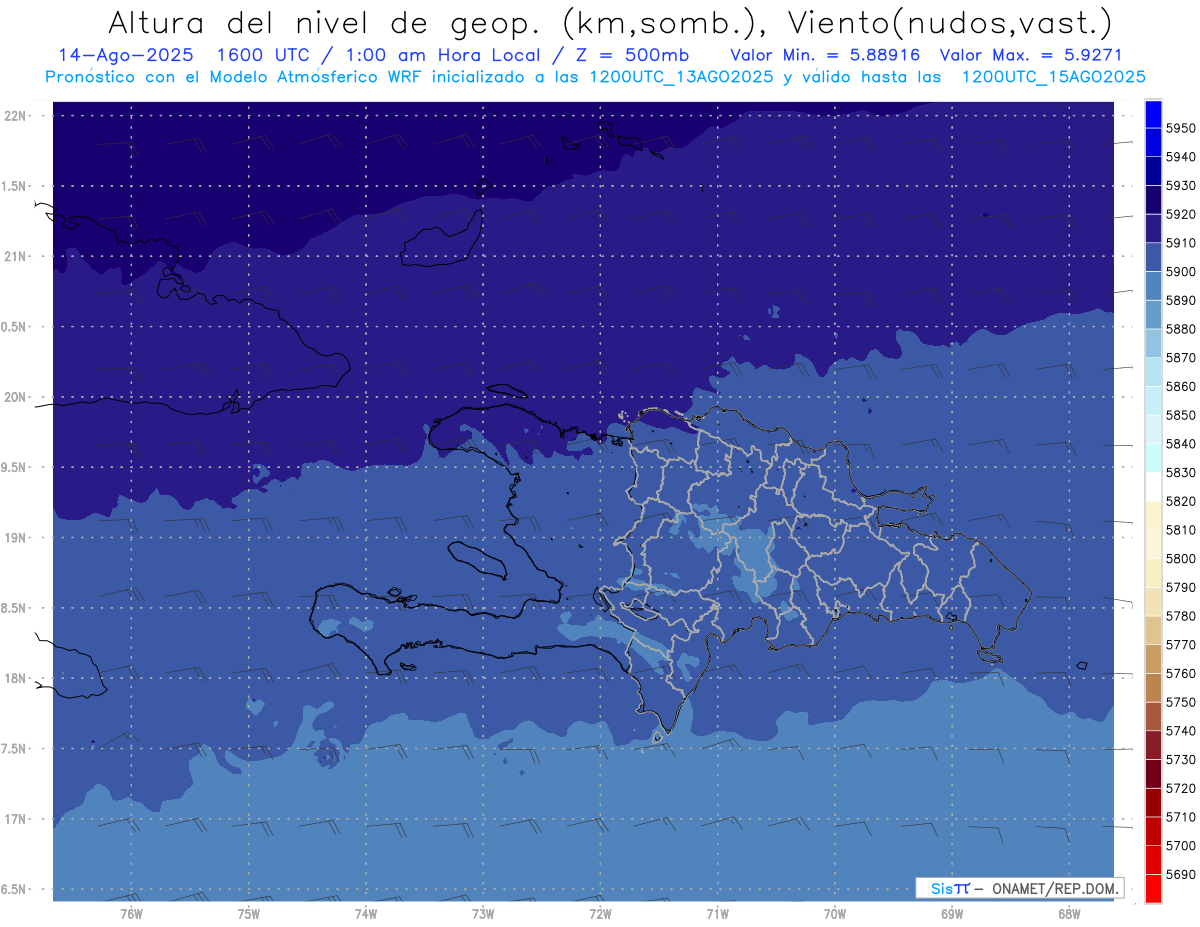This screenshot has width=1200, height=927.
Task: Select the swatch between 5870 and 5880
Action: click(1153, 344)
